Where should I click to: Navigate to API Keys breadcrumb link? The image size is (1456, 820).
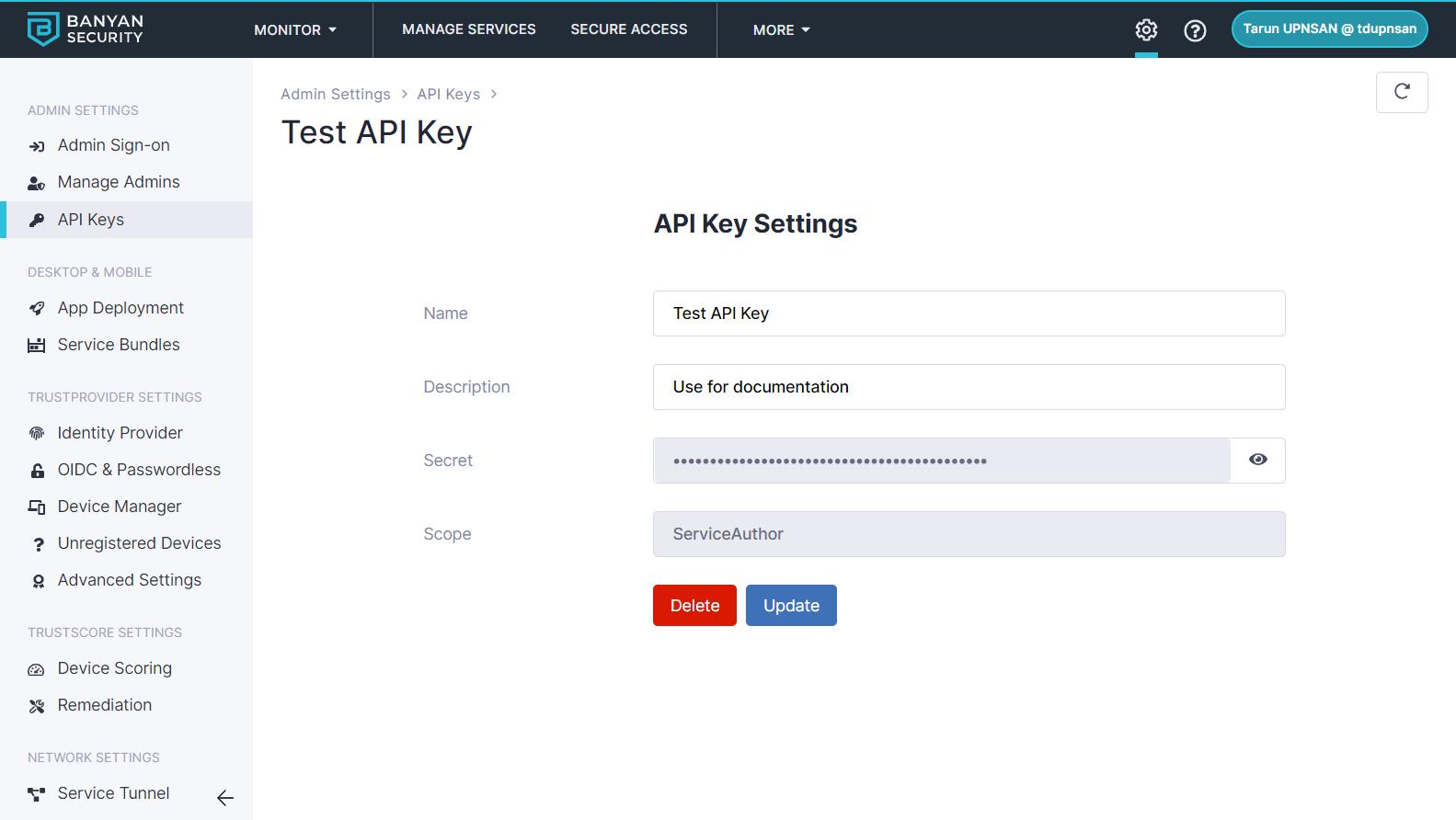click(x=448, y=94)
